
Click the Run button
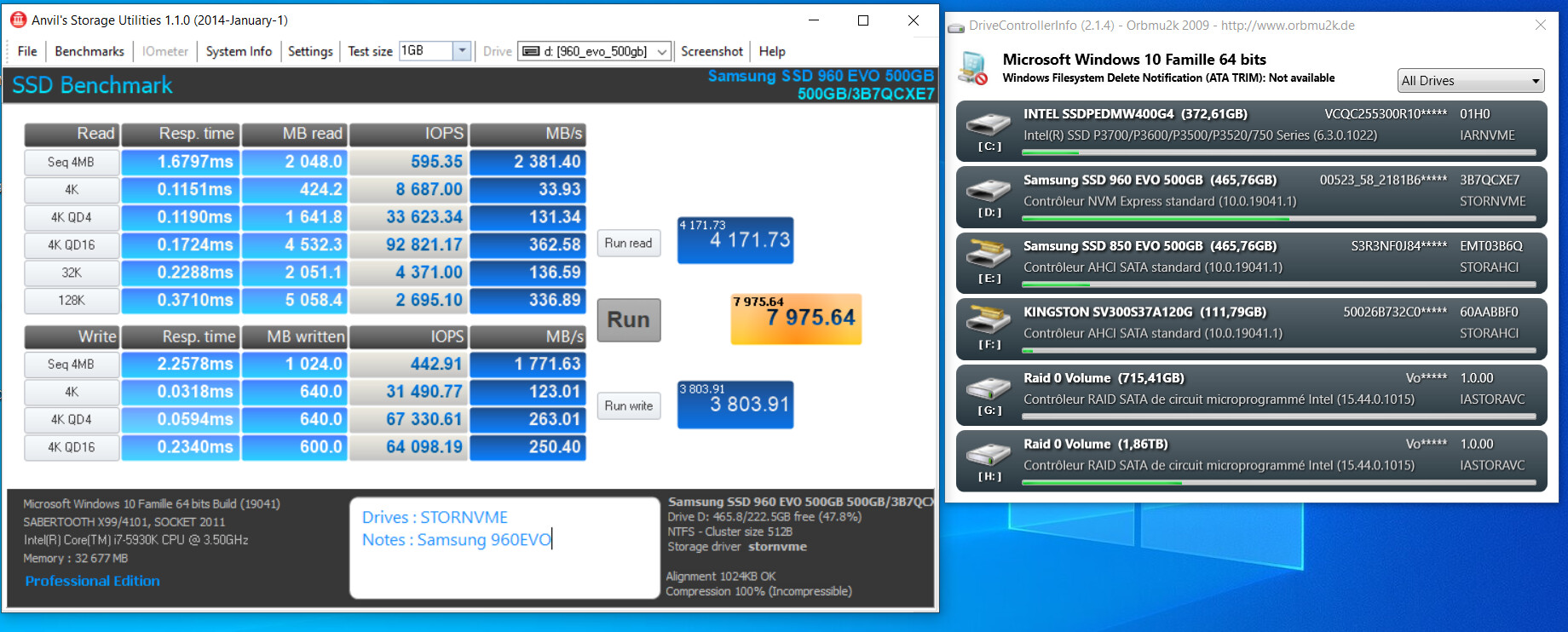[x=629, y=319]
